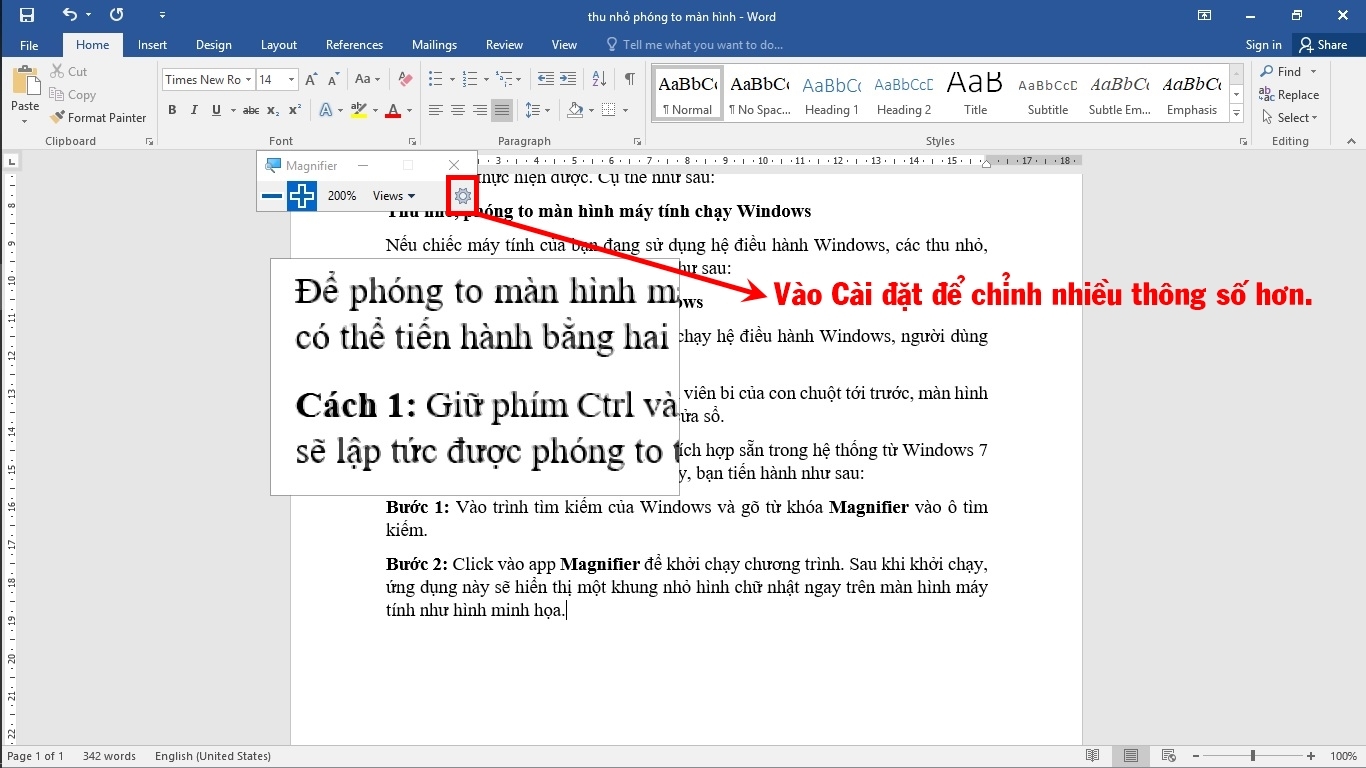Screen dimensions: 1366x768
Task: Justify the paragraph text
Action: click(x=502, y=110)
